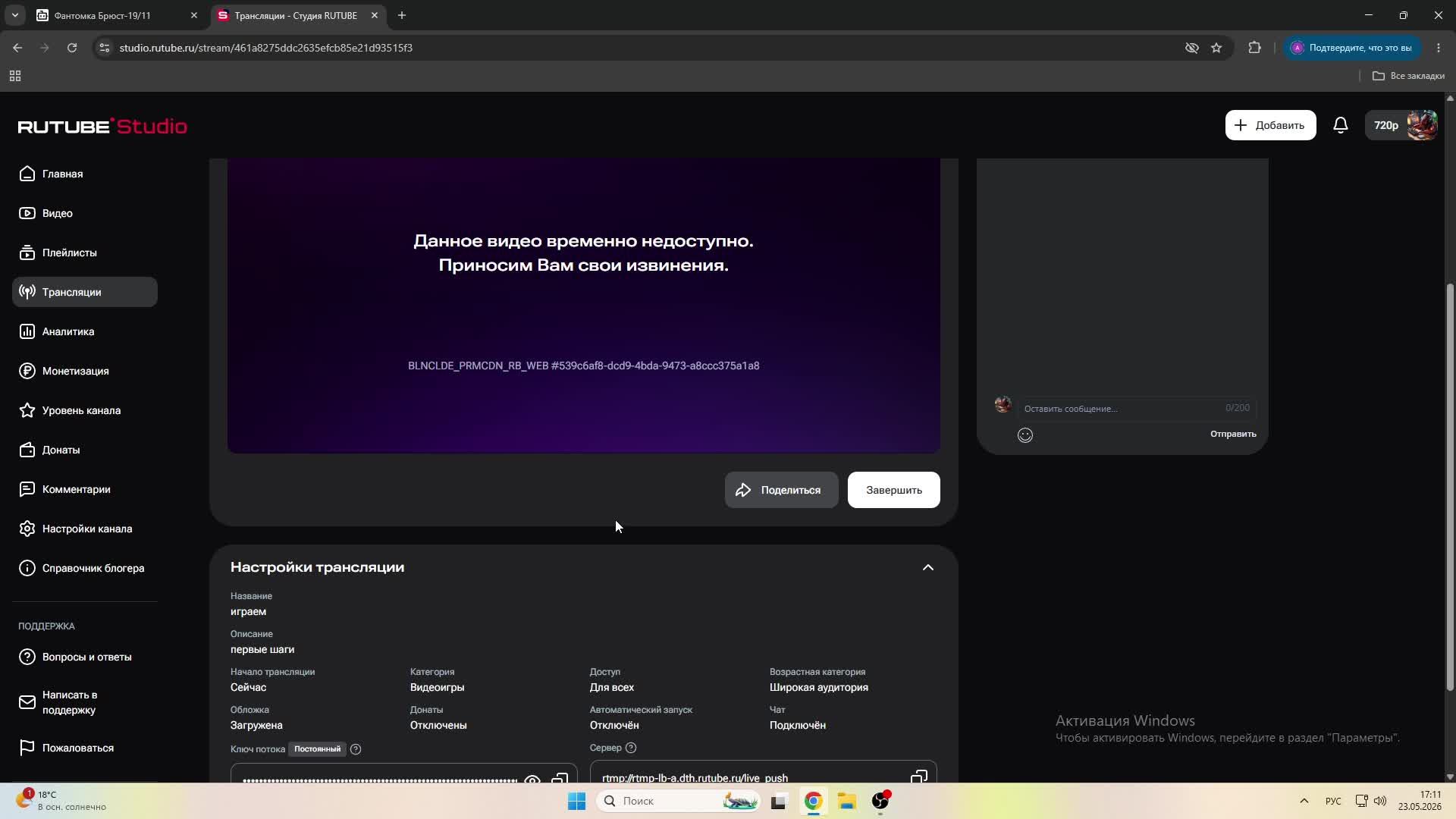Show hidden tray icons

point(1304,801)
